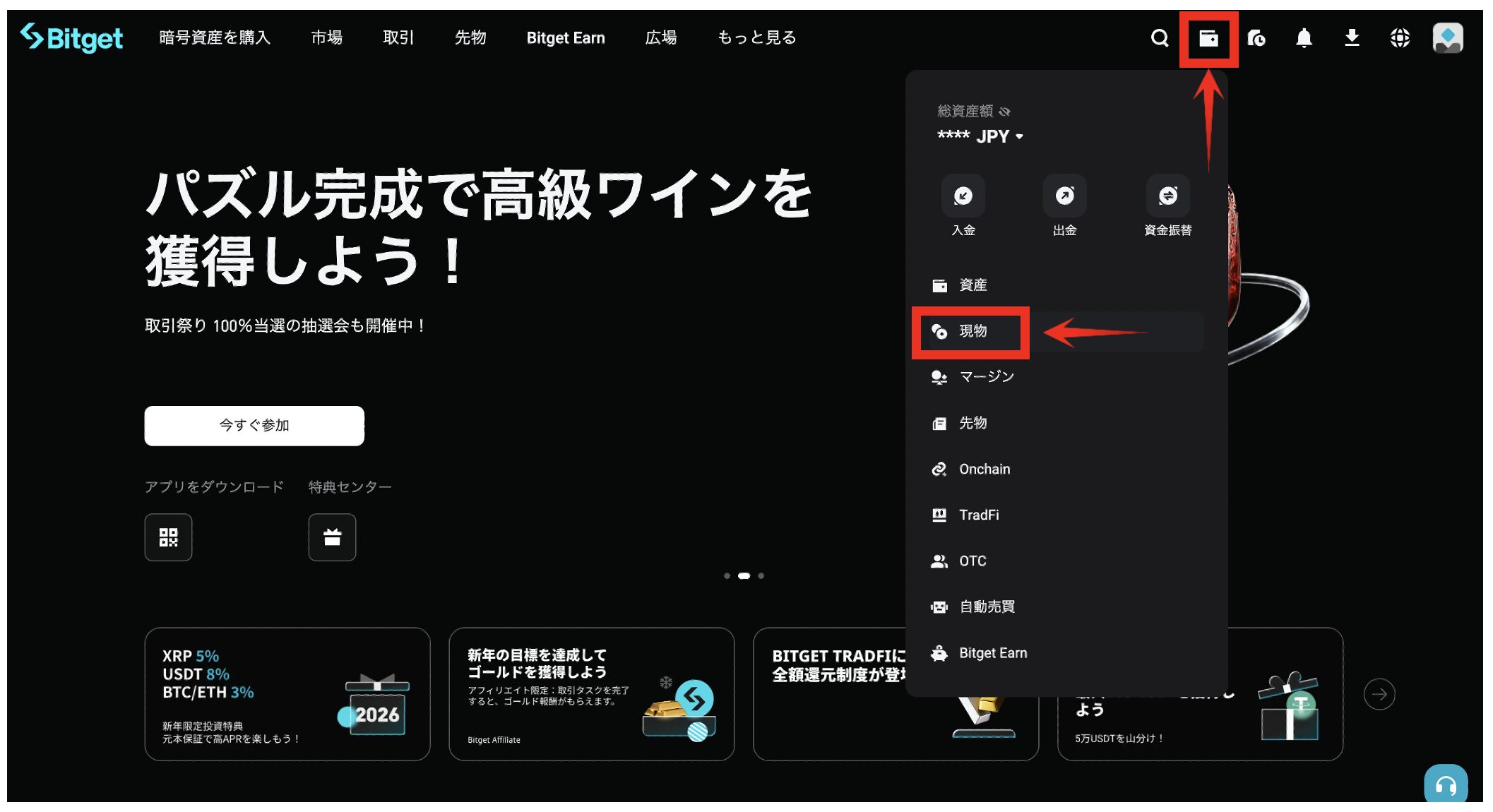1493x812 pixels.
Task: Open the wallet assets icon
Action: coord(1208,38)
